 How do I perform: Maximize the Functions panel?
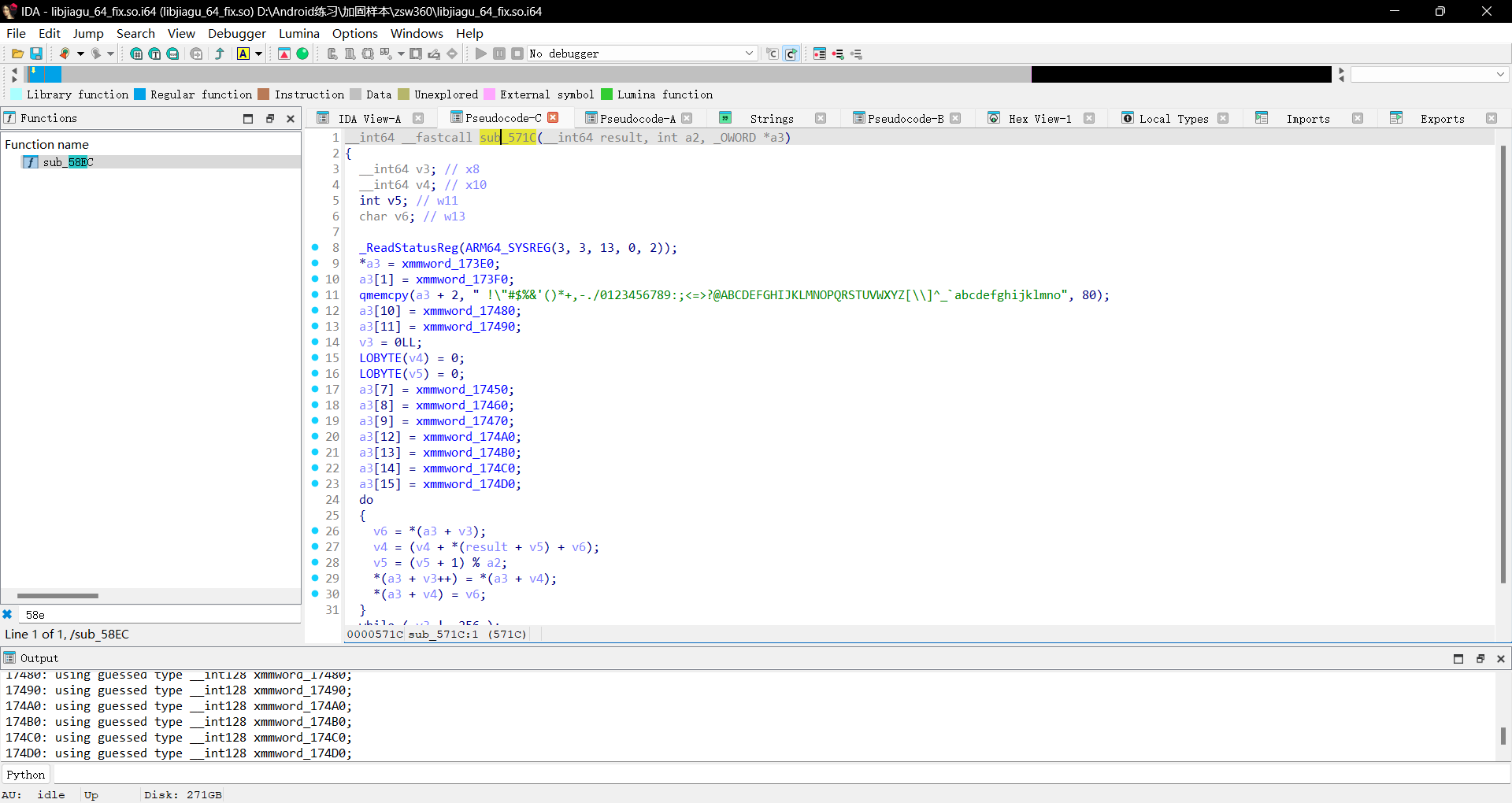point(248,118)
